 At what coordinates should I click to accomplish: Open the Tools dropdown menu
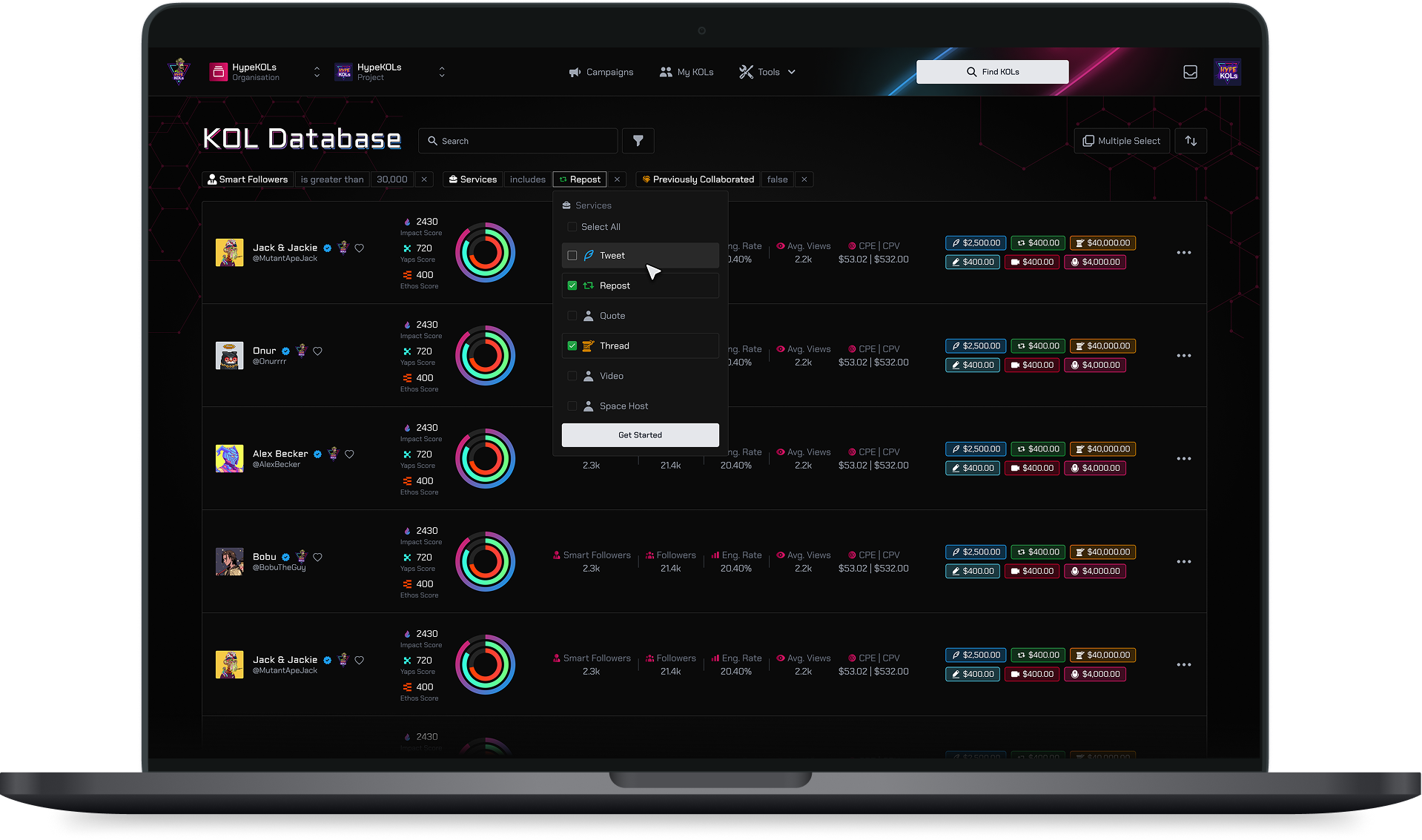click(x=767, y=72)
